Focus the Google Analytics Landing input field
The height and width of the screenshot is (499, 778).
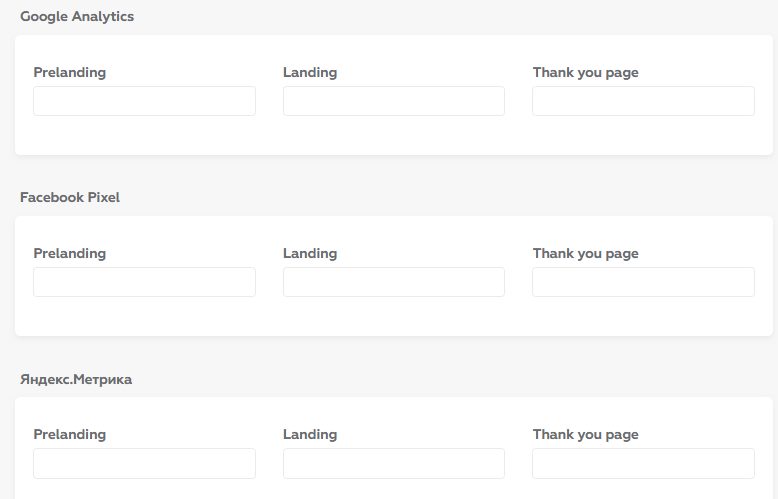(x=394, y=101)
